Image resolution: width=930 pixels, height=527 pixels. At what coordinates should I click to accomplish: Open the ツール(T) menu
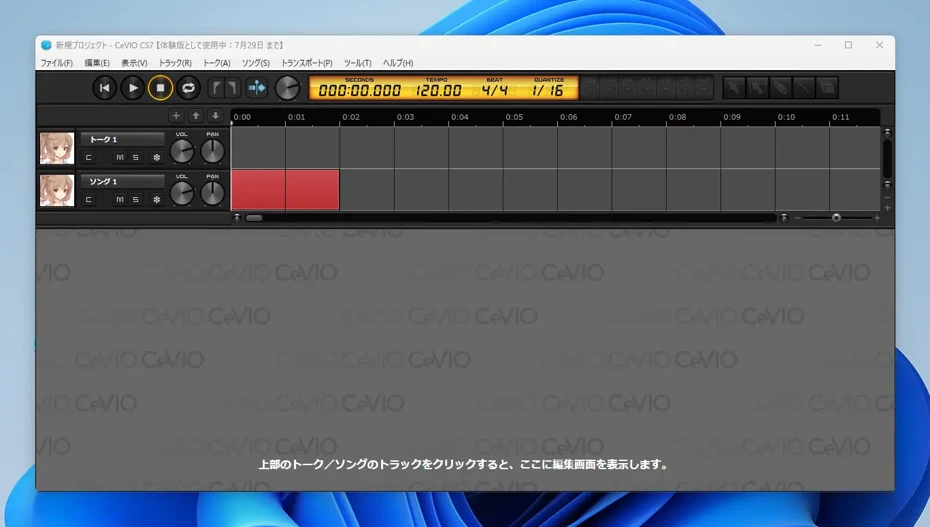pos(358,63)
